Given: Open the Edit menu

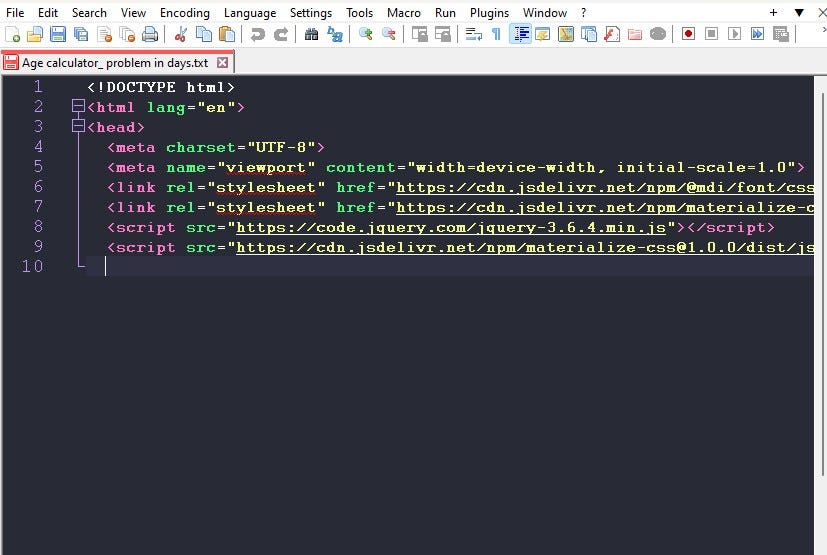Looking at the screenshot, I should tap(48, 13).
